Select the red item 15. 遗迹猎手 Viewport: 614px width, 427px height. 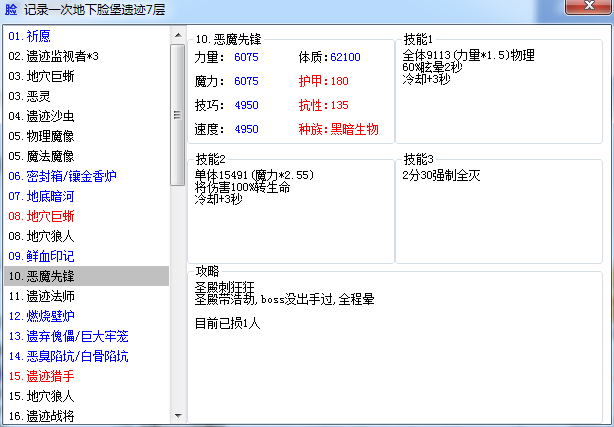(87, 376)
